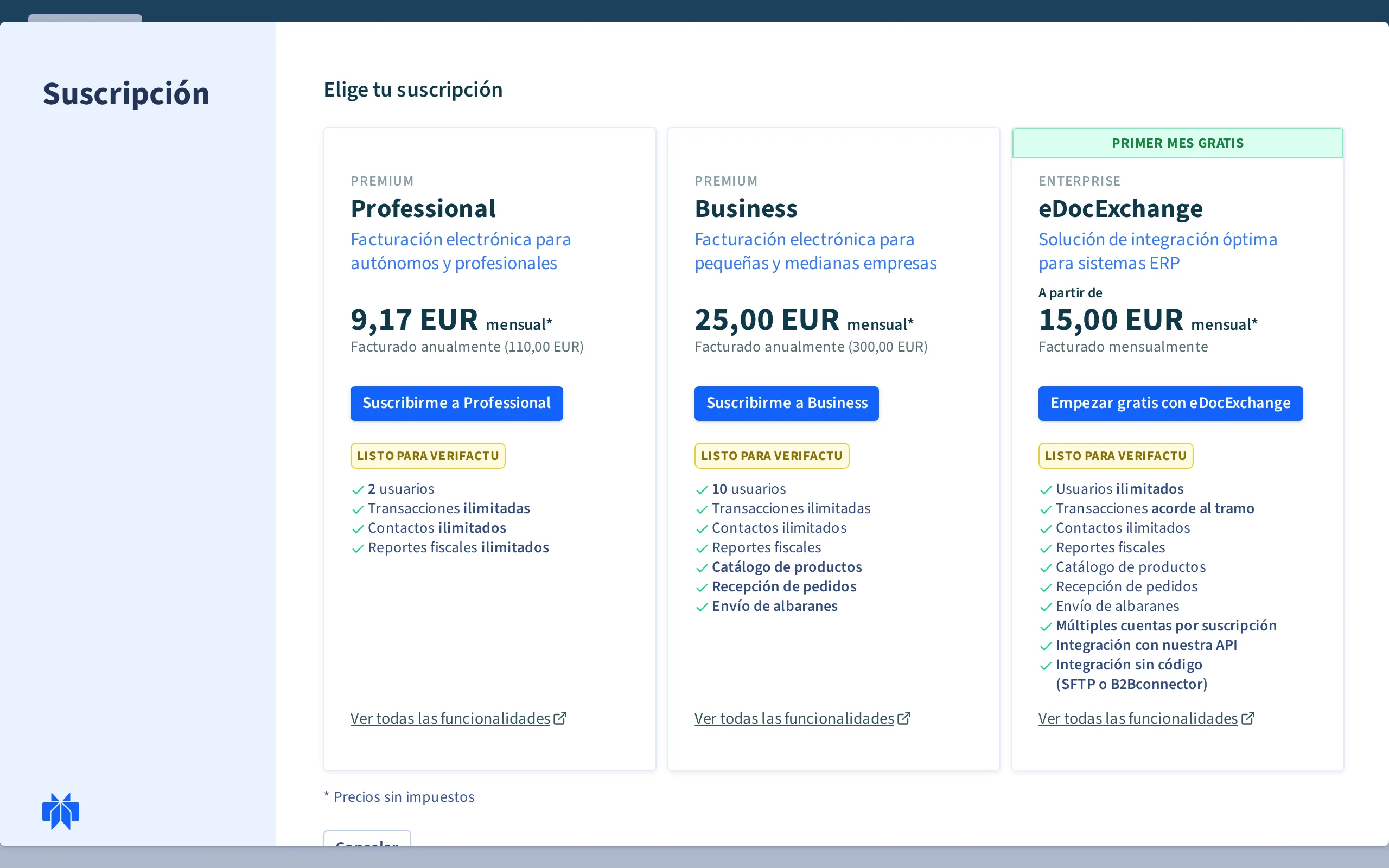Screen dimensions: 1389x868
Task: Open external link icon under Professional plan
Action: point(559,718)
